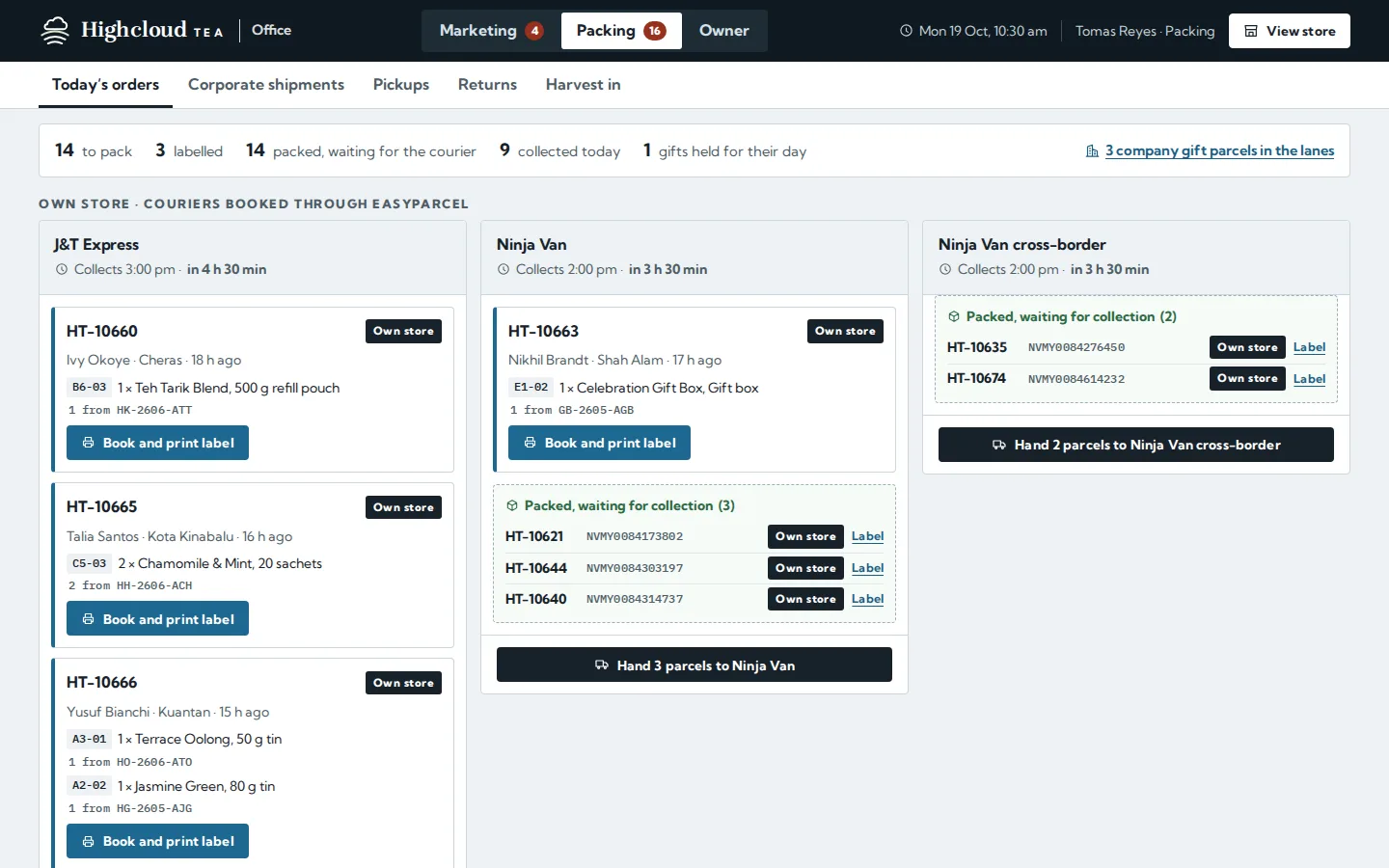
Task: Switch to the Marketing workspace tab
Action: pos(491,31)
